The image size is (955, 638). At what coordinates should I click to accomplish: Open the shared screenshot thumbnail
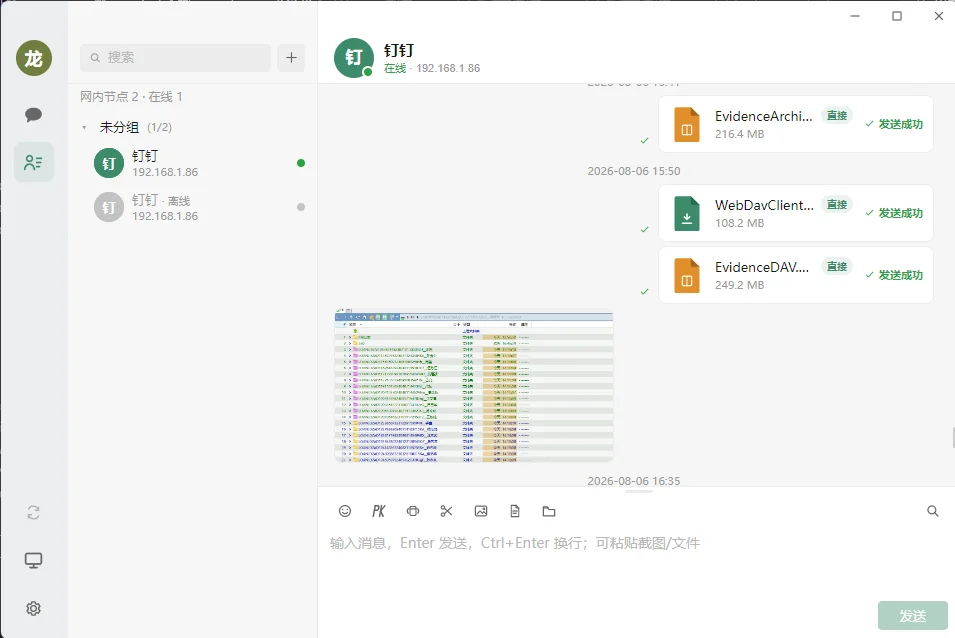point(474,385)
